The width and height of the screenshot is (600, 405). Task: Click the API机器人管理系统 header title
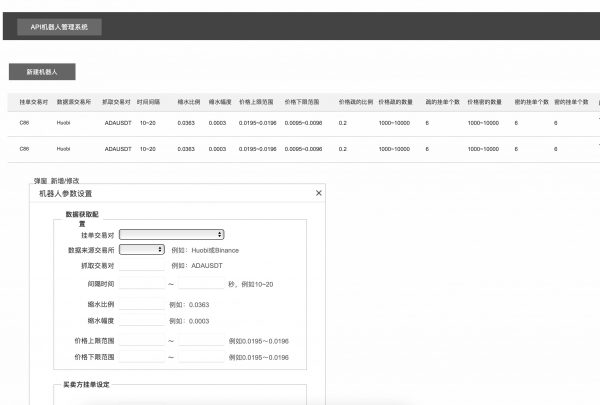coord(59,27)
